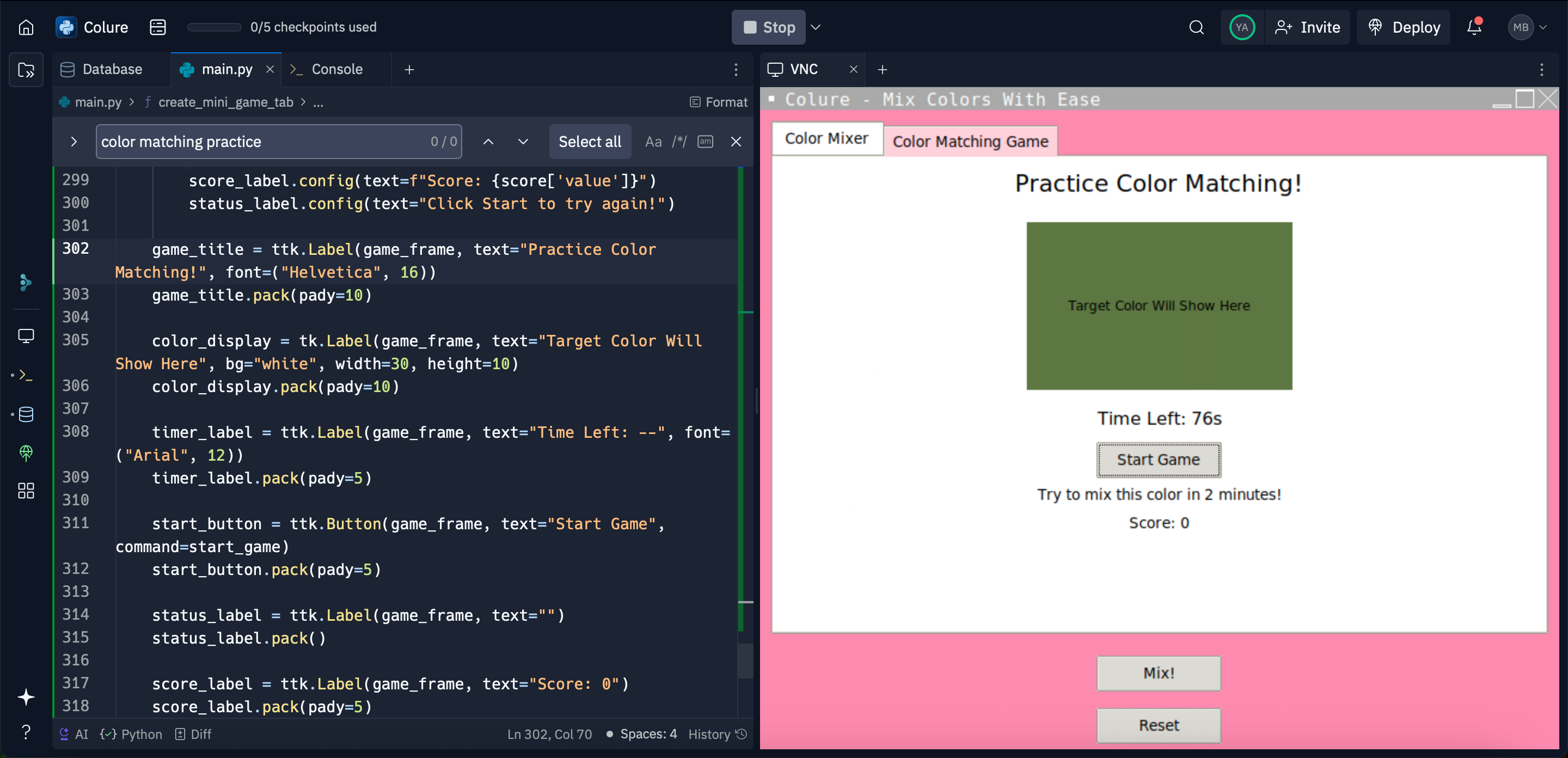Click into the find search field
This screenshot has height=758, width=1568.
click(262, 142)
